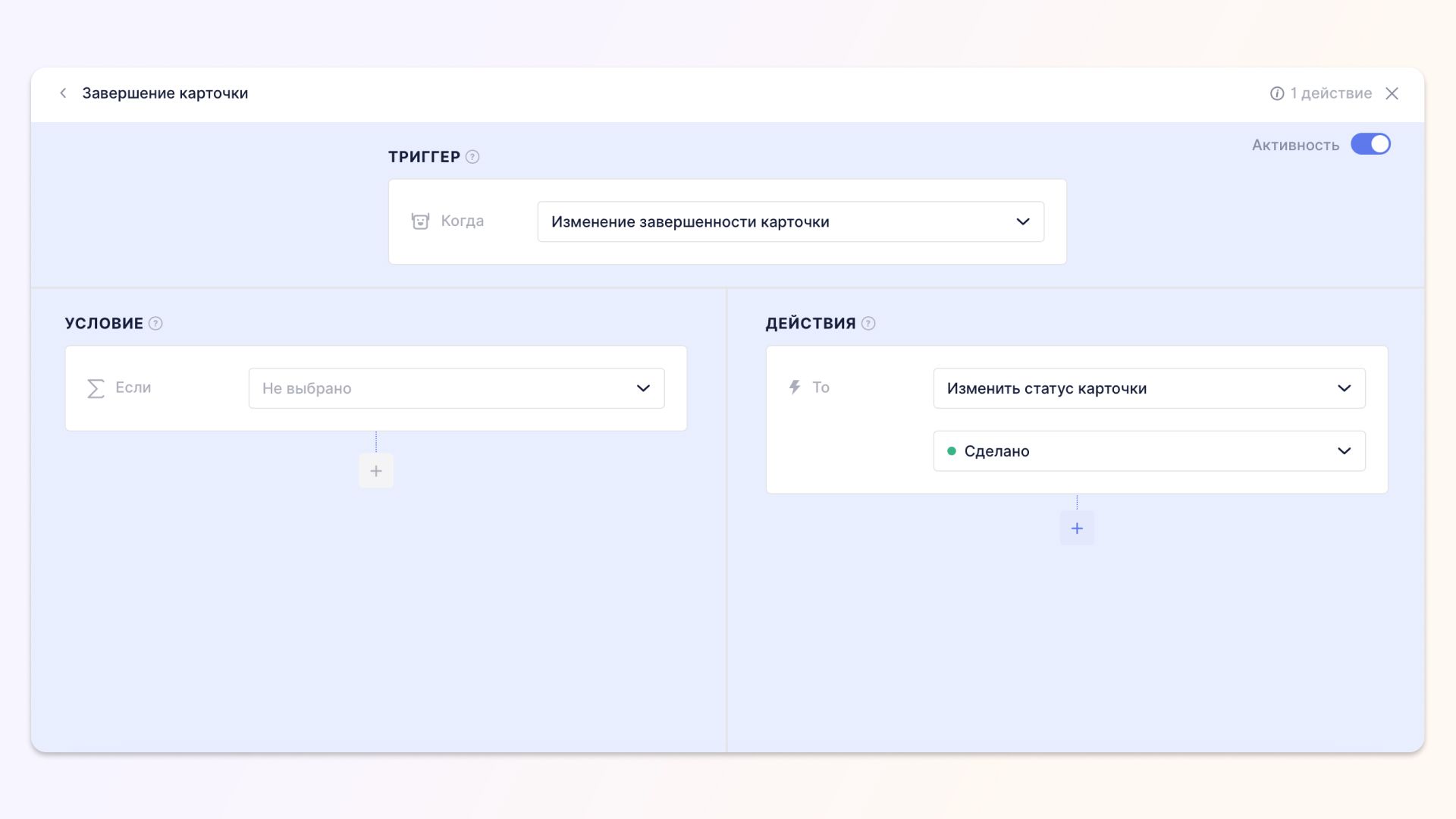Click the ТРИГГЕР section heading
The width and height of the screenshot is (1456, 819).
click(424, 157)
